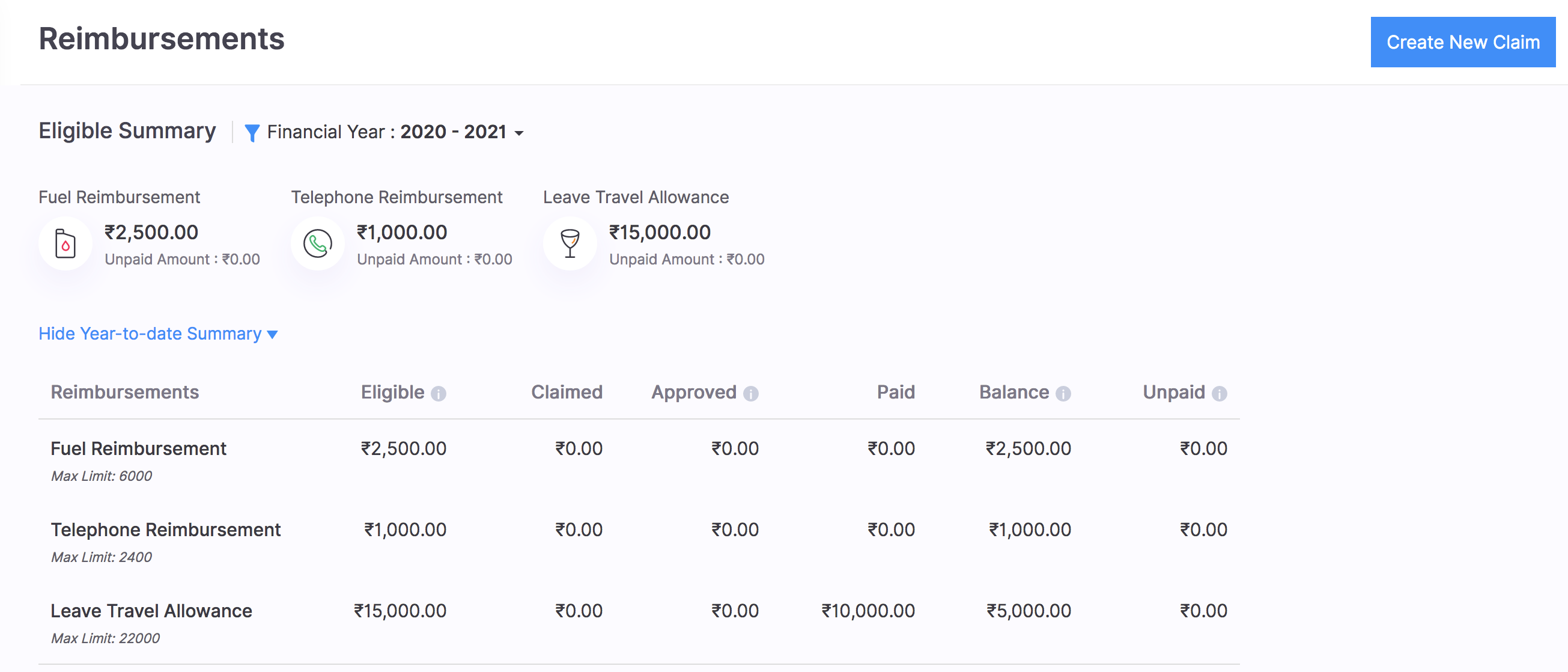This screenshot has height=672, width=1568.
Task: Click the Fuel Reimbursement fuel can icon
Action: click(65, 243)
